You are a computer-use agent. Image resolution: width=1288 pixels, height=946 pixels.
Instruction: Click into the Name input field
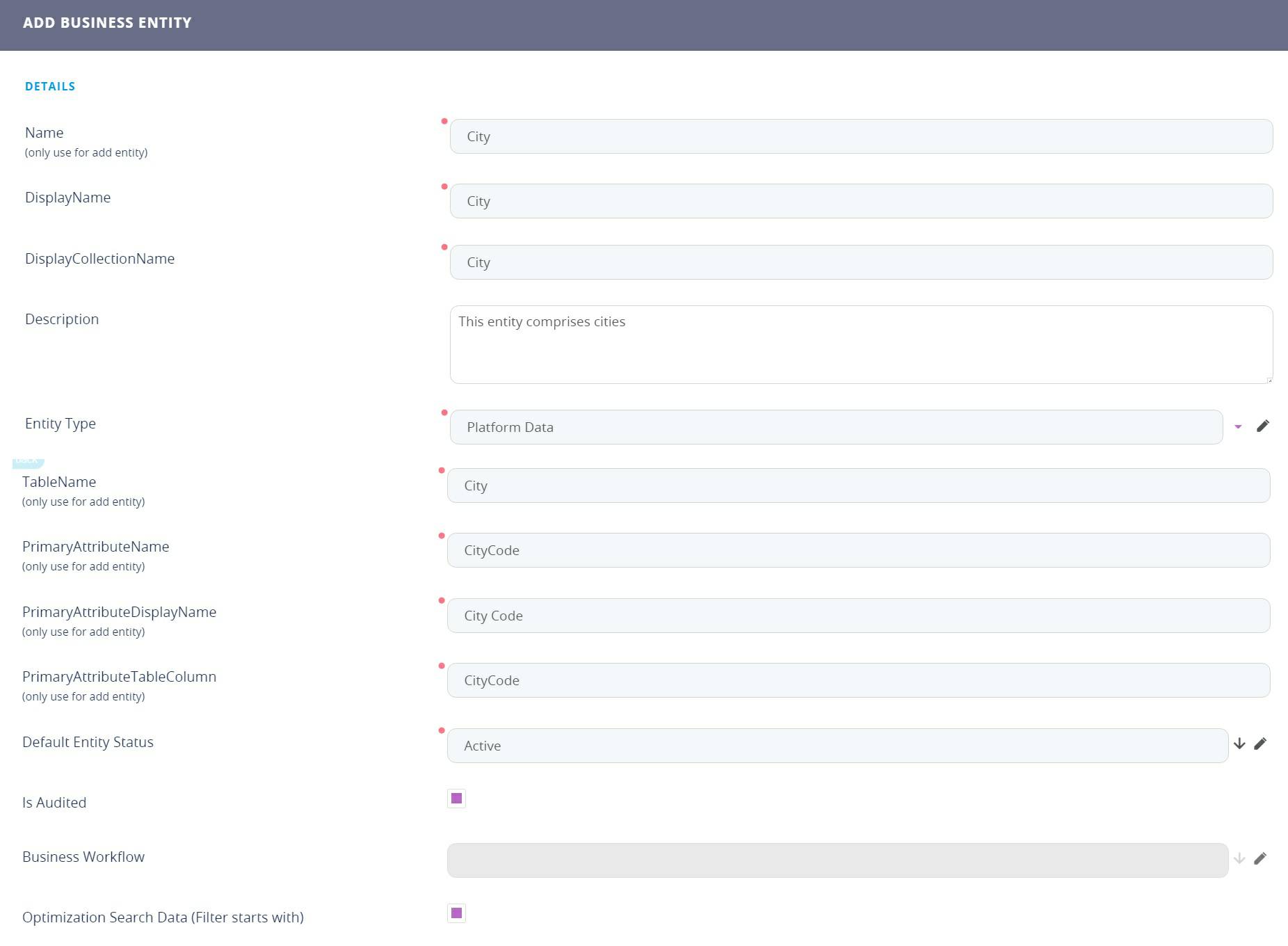click(861, 136)
